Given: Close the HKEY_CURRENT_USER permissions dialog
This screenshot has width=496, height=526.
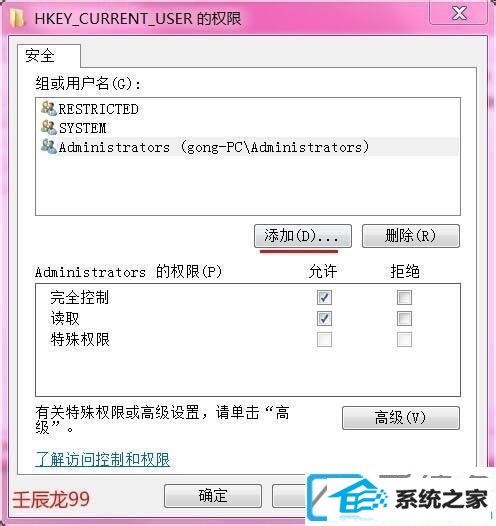Looking at the screenshot, I should 458,13.
